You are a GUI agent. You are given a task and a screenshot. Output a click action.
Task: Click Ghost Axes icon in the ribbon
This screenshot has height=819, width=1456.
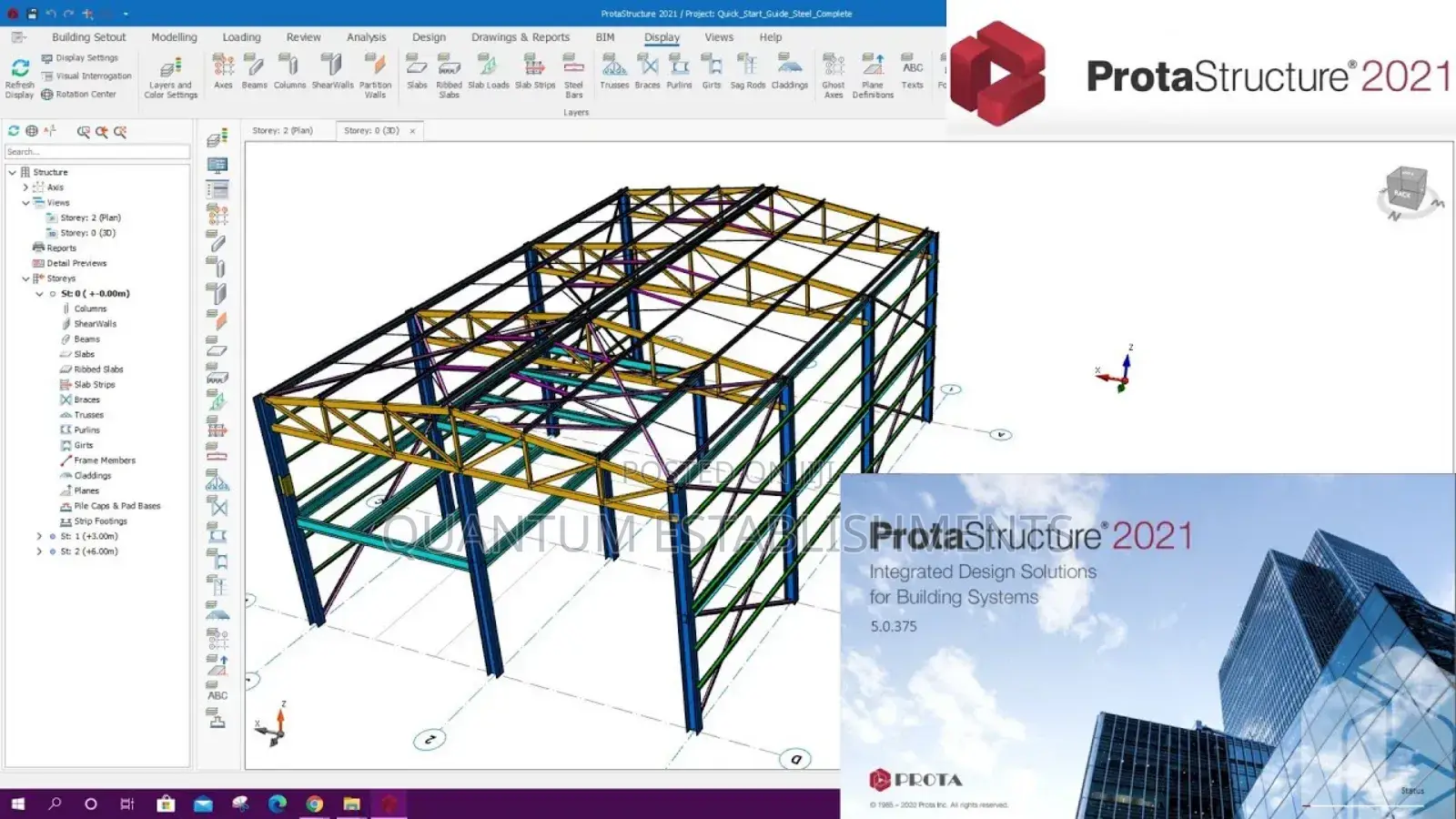(834, 65)
